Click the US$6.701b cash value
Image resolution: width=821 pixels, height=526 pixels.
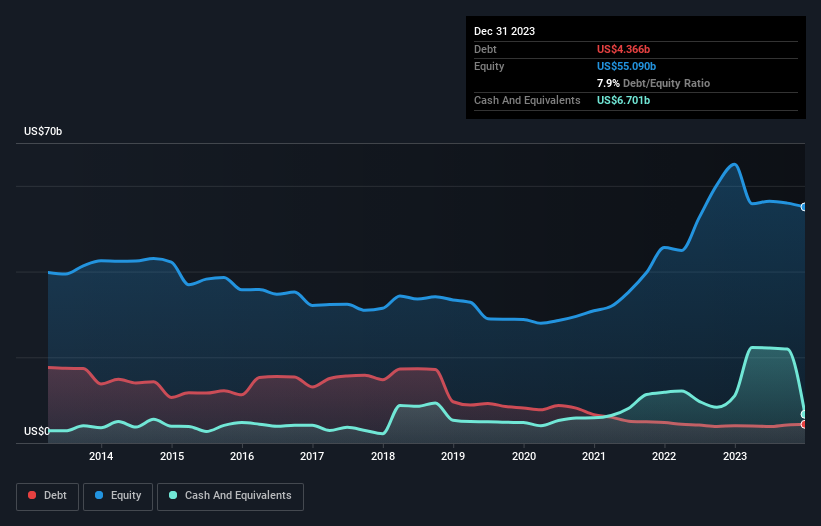623,100
